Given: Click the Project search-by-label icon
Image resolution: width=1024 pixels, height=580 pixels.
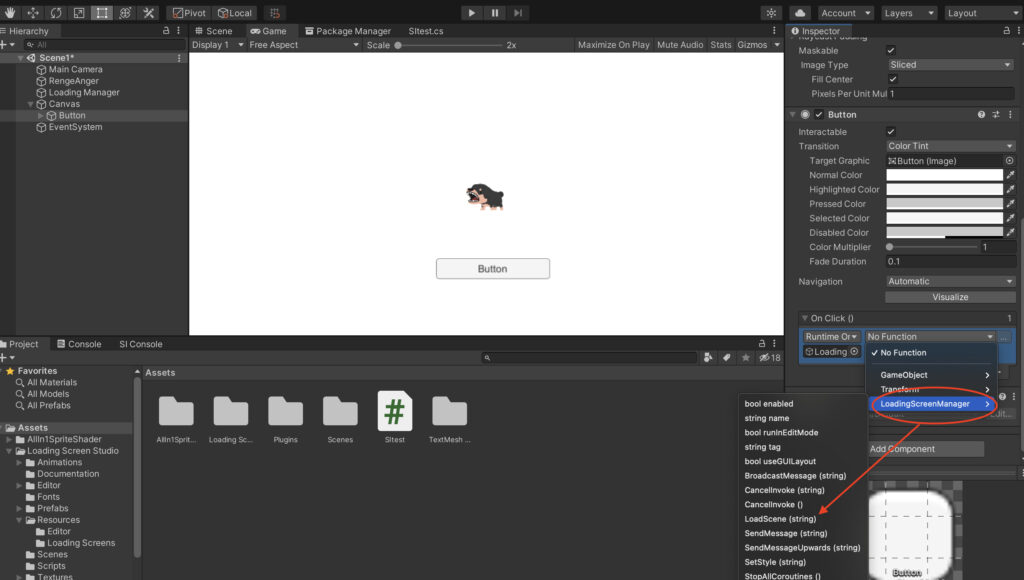Looking at the screenshot, I should [726, 358].
